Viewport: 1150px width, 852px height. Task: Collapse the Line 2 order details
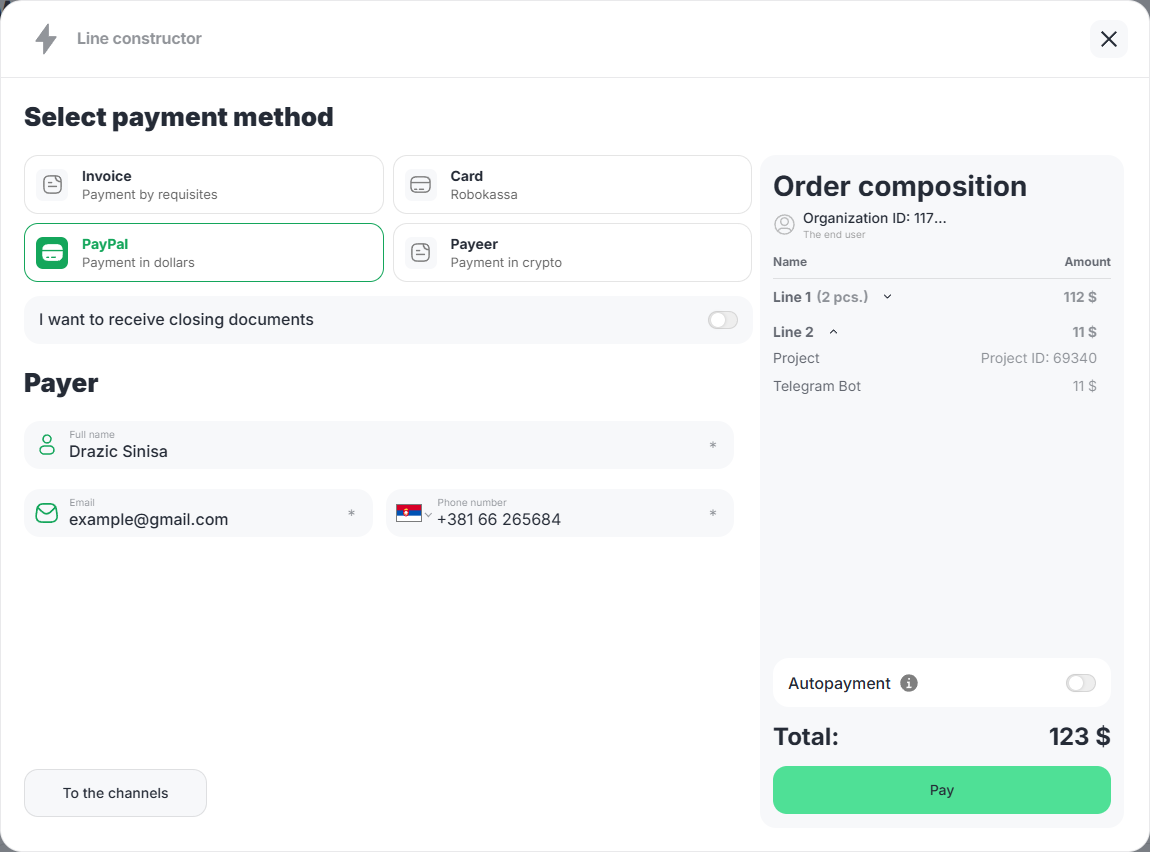pos(833,332)
